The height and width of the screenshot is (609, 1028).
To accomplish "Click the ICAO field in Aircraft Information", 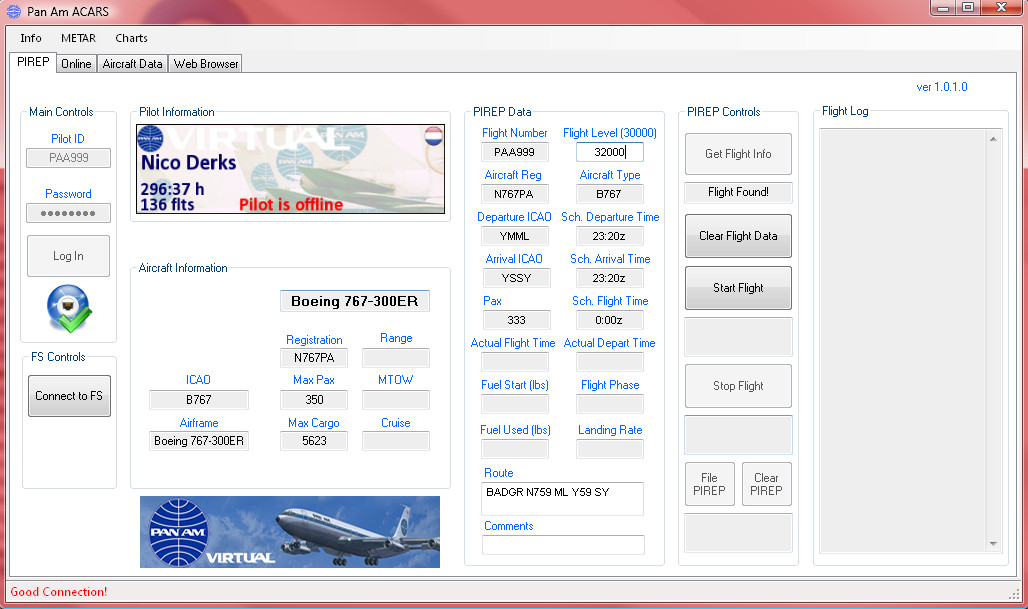I will [199, 399].
